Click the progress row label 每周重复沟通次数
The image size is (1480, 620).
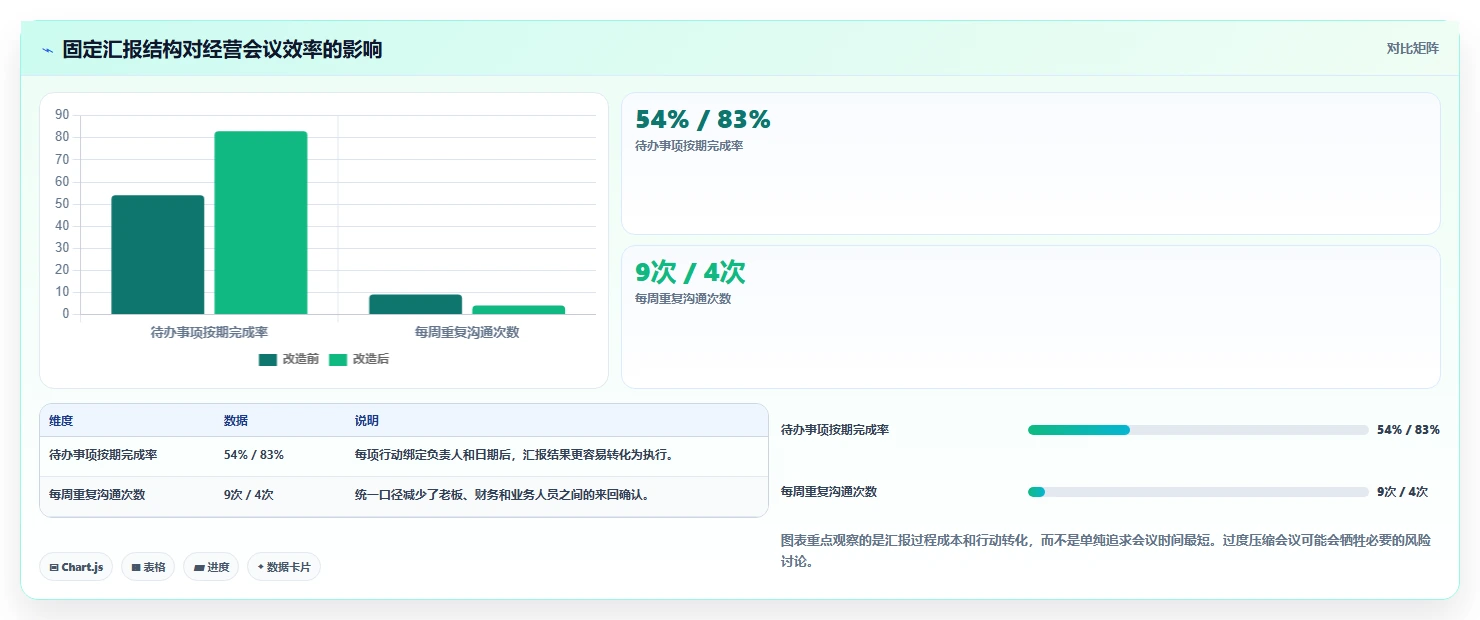click(x=829, y=492)
